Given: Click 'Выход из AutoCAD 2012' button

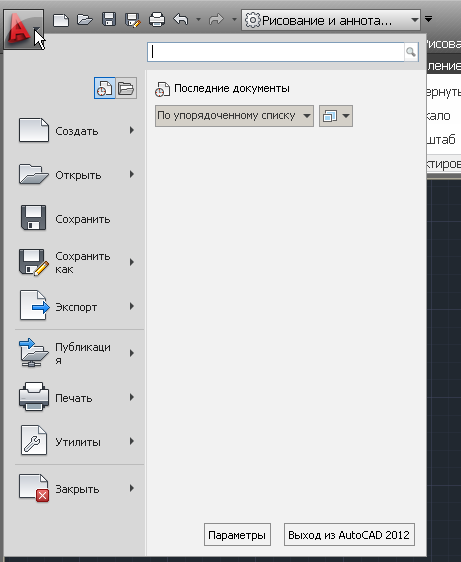Looking at the screenshot, I should (349, 535).
